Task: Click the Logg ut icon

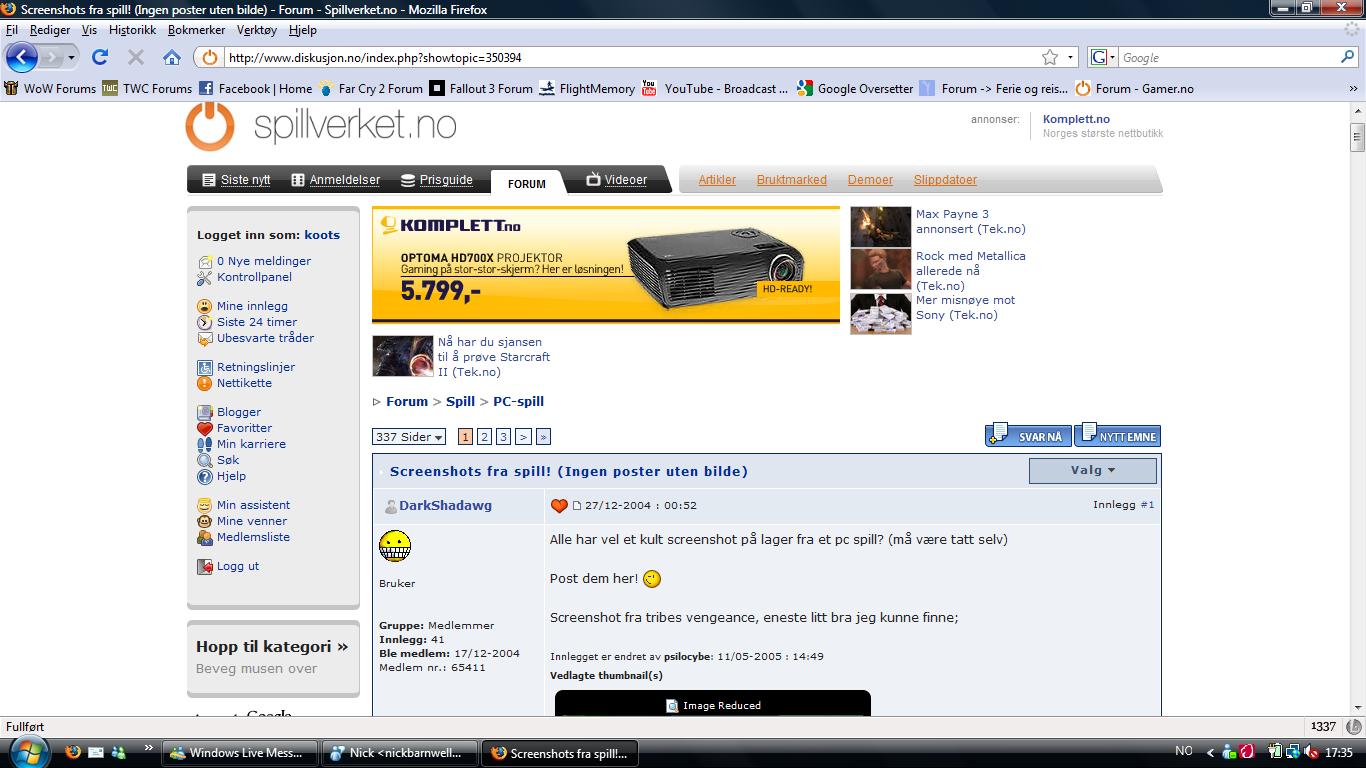Action: click(205, 566)
